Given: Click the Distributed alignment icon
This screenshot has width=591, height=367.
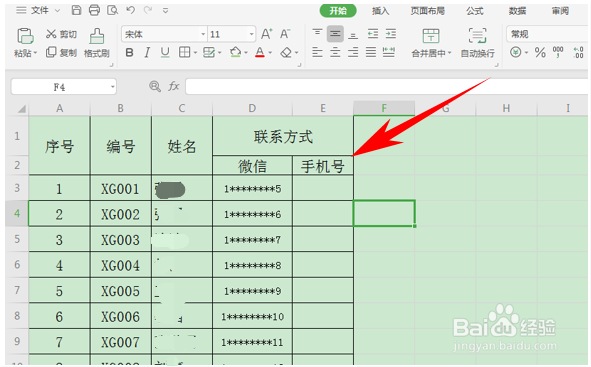Looking at the screenshot, I should coord(389,52).
